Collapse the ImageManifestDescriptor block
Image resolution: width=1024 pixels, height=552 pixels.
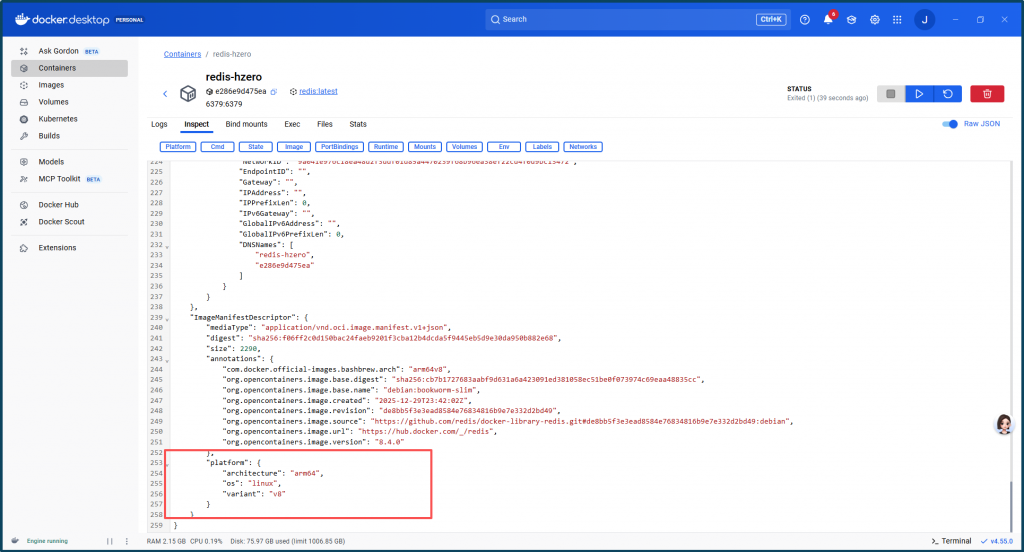pyautogui.click(x=167, y=318)
